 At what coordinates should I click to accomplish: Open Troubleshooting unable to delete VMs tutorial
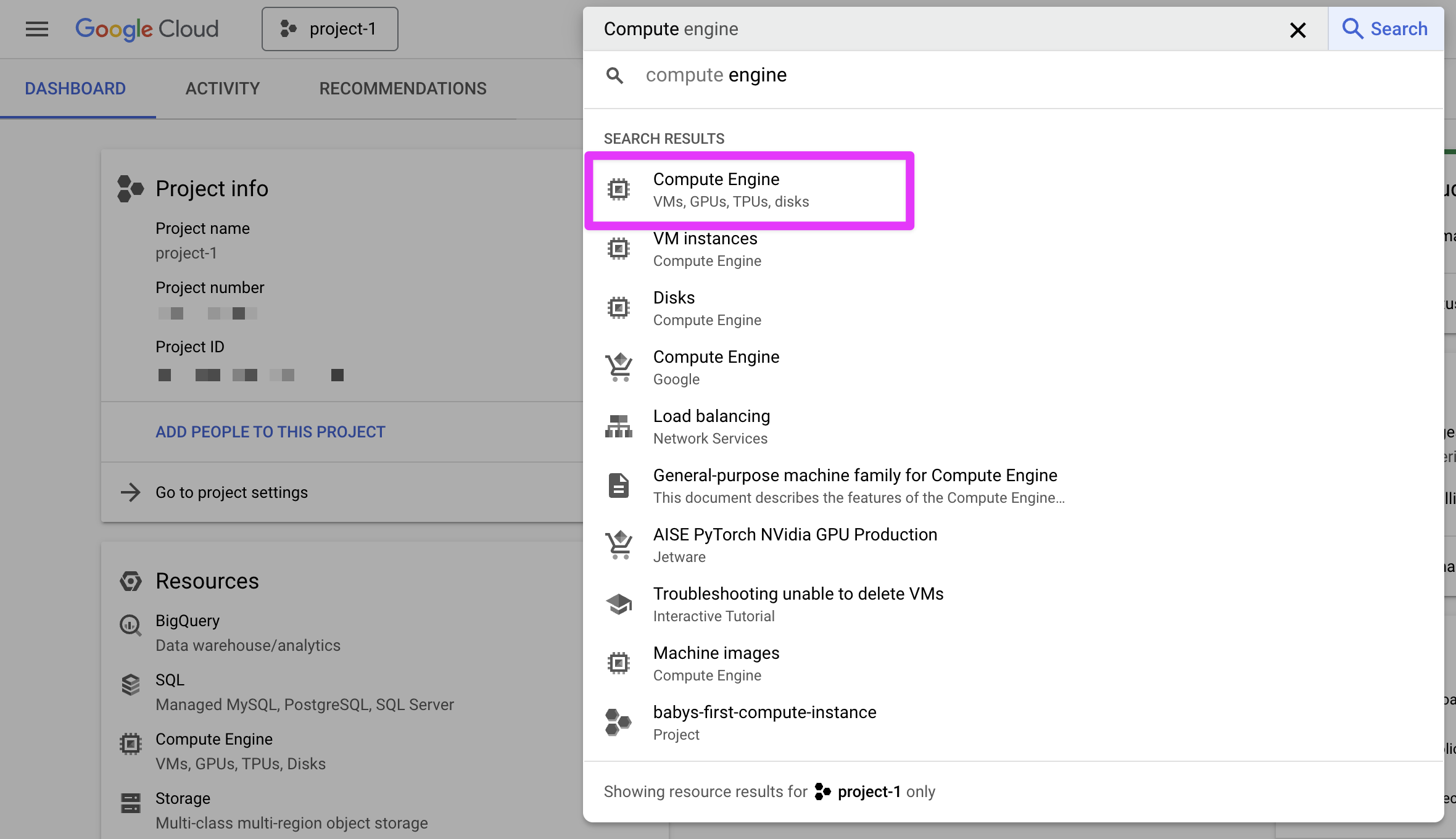coord(798,604)
